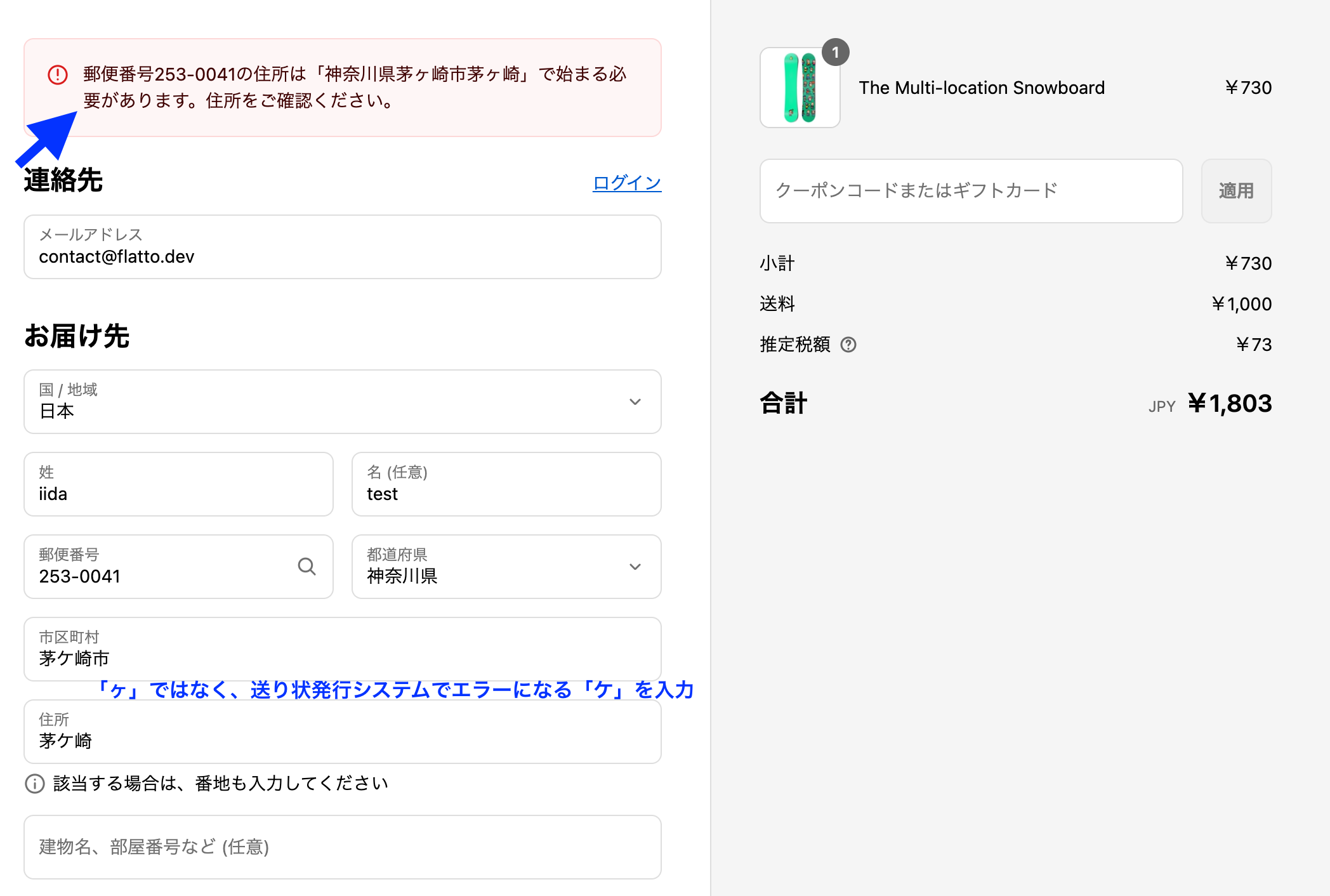Click the postal code field 253-0041
Screen dimensions: 1330x896
pos(159,567)
